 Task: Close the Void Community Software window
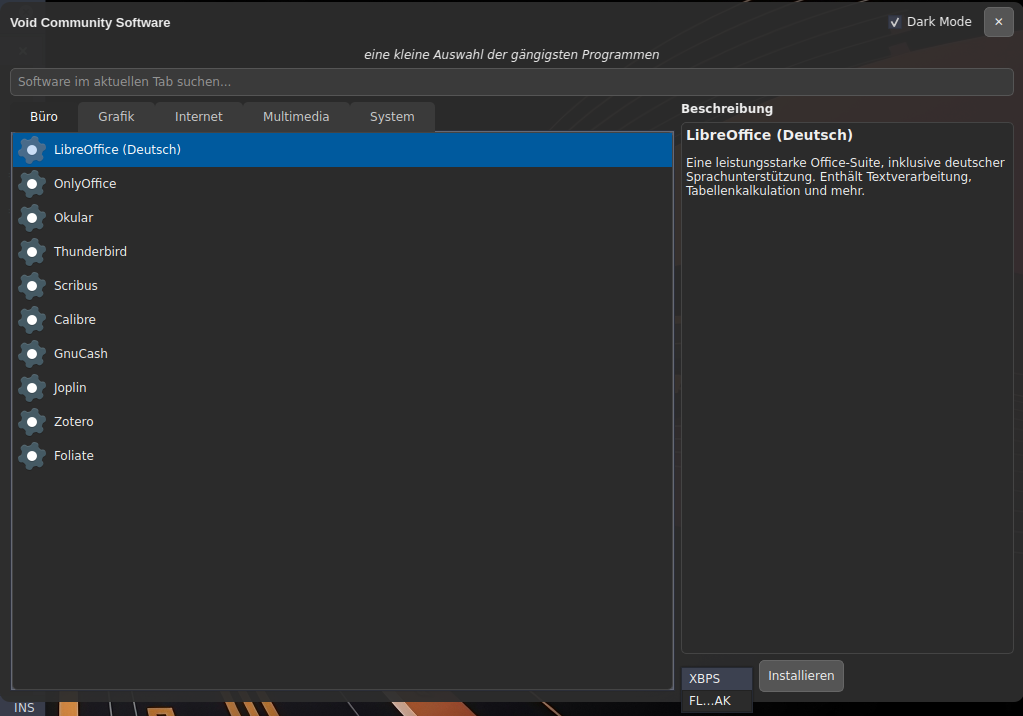[x=998, y=22]
